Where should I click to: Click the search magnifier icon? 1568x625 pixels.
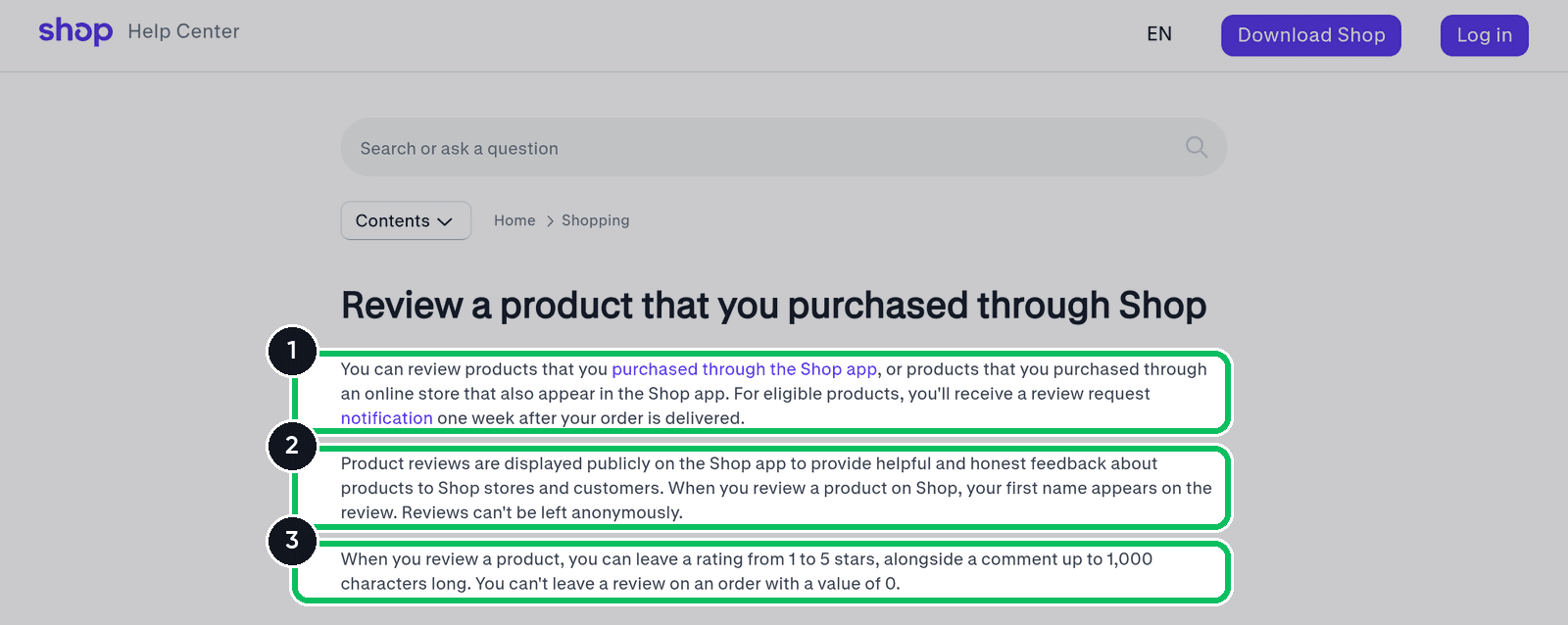click(x=1197, y=147)
